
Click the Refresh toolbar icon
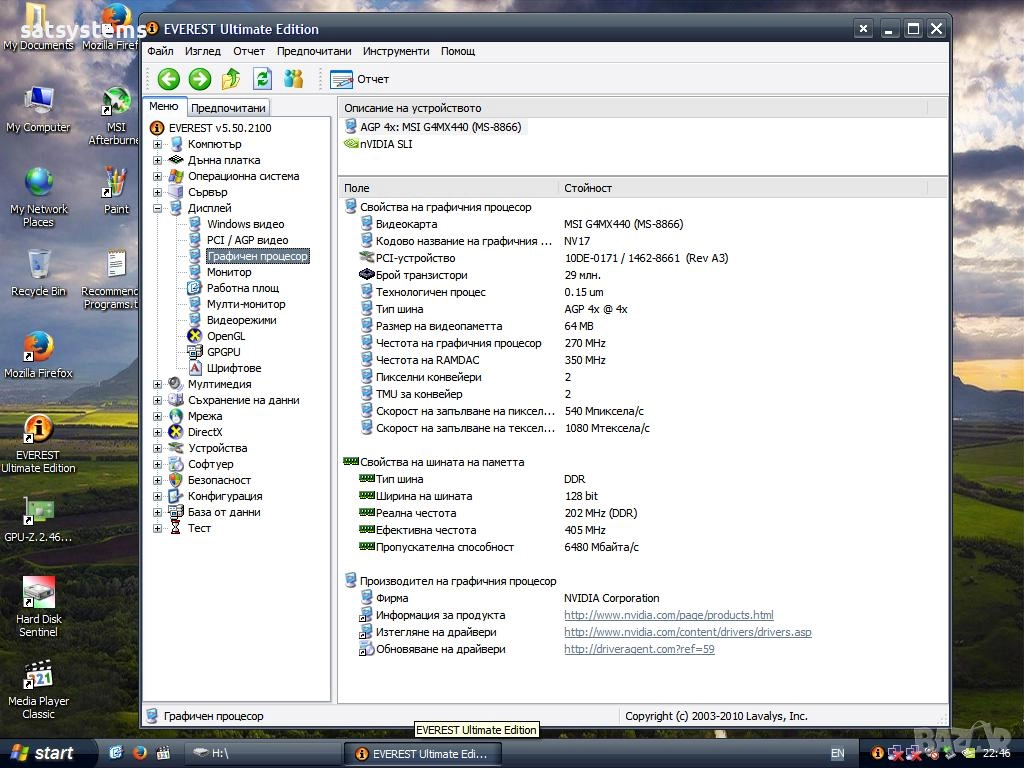pos(262,79)
